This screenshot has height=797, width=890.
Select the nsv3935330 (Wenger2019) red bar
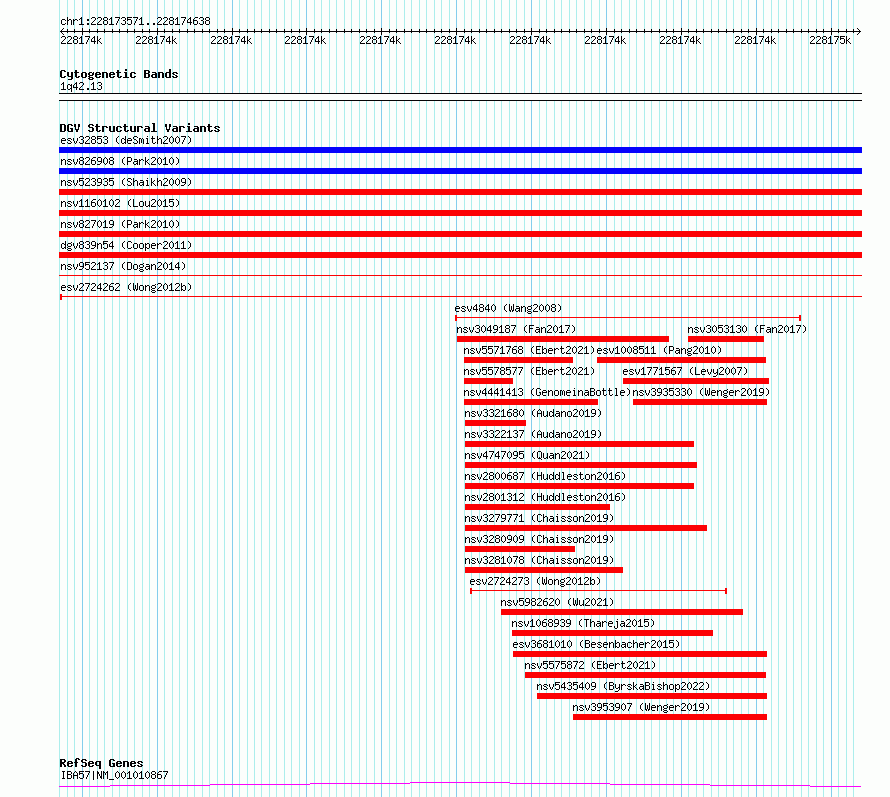click(700, 402)
